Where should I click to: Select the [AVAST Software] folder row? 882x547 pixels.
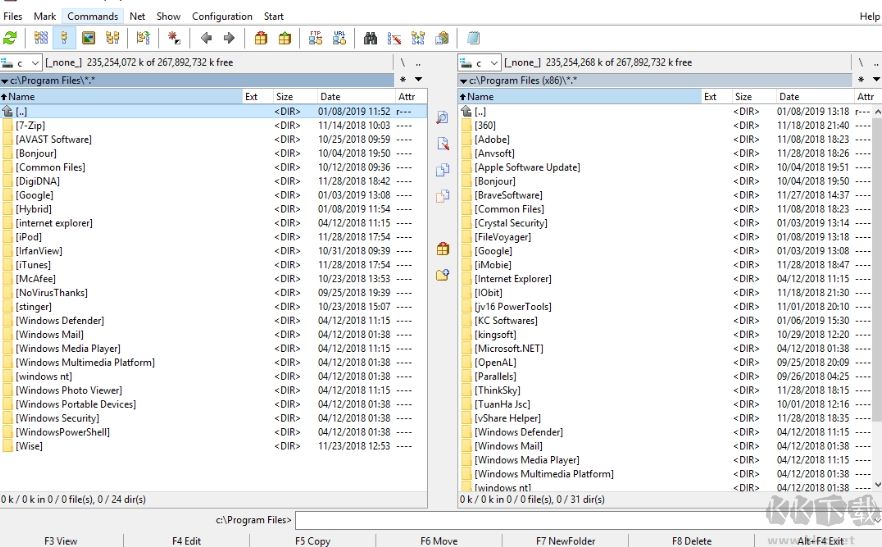point(213,139)
